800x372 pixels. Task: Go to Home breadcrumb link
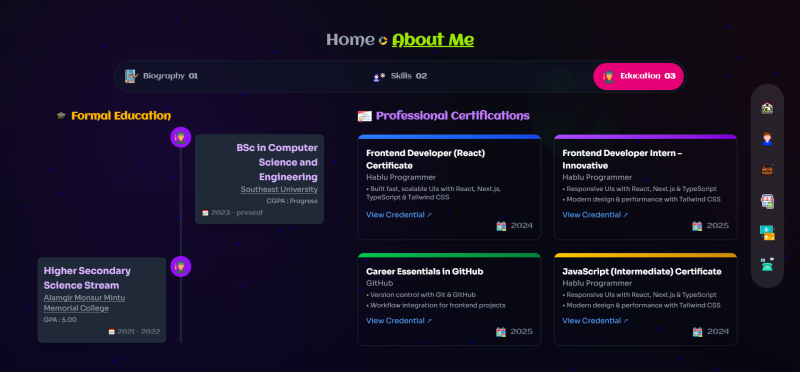click(350, 40)
